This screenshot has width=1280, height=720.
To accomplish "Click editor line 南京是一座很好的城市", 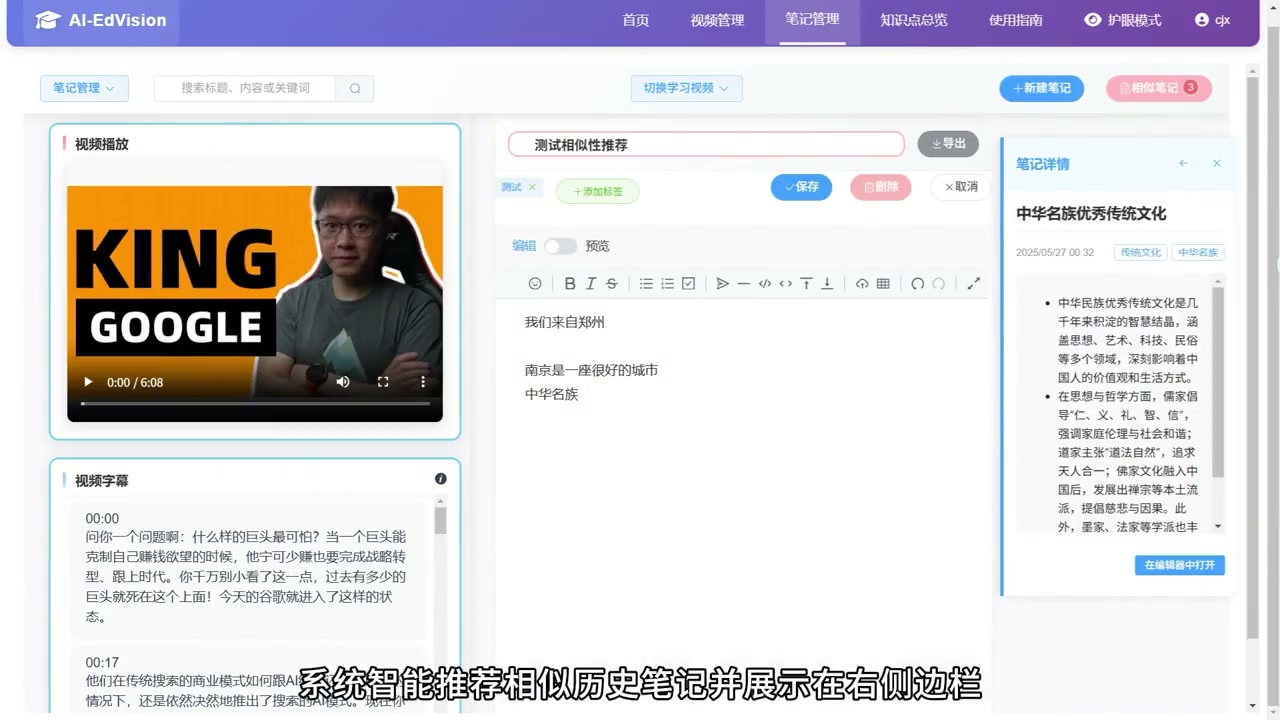I will click(x=591, y=370).
